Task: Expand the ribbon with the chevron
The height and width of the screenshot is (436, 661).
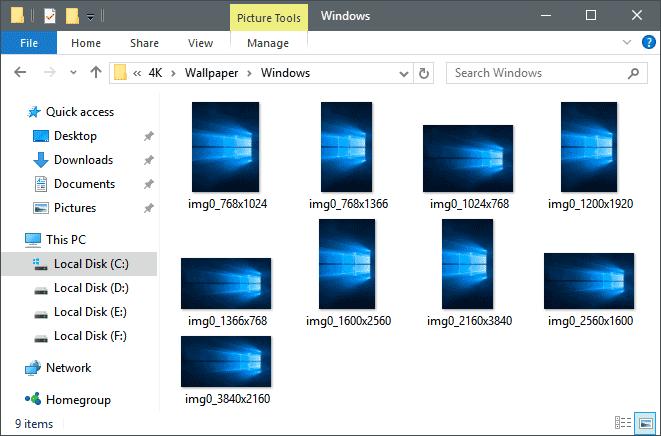Action: tap(627, 42)
